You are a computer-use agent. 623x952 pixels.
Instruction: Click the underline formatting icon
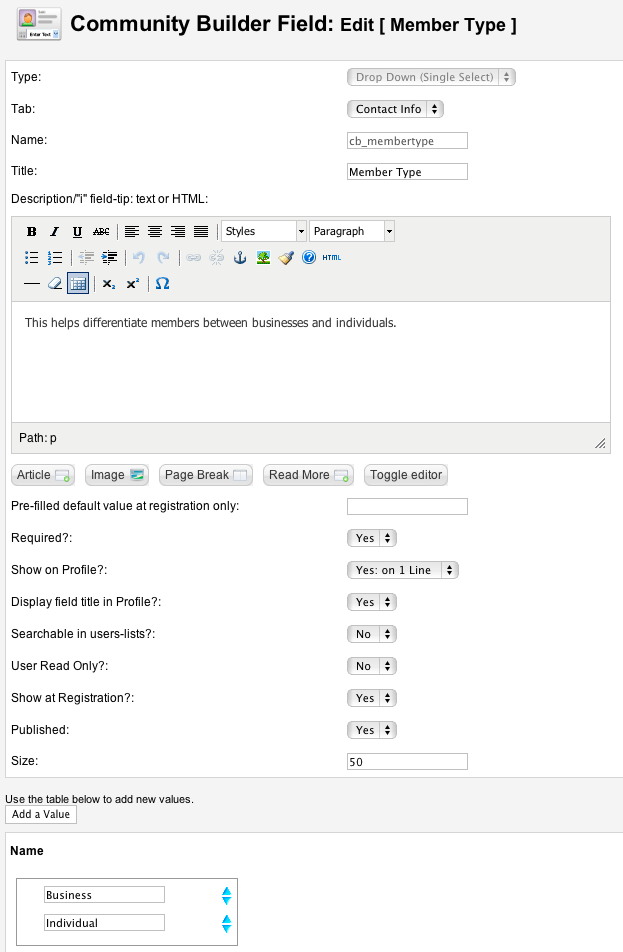click(x=77, y=232)
